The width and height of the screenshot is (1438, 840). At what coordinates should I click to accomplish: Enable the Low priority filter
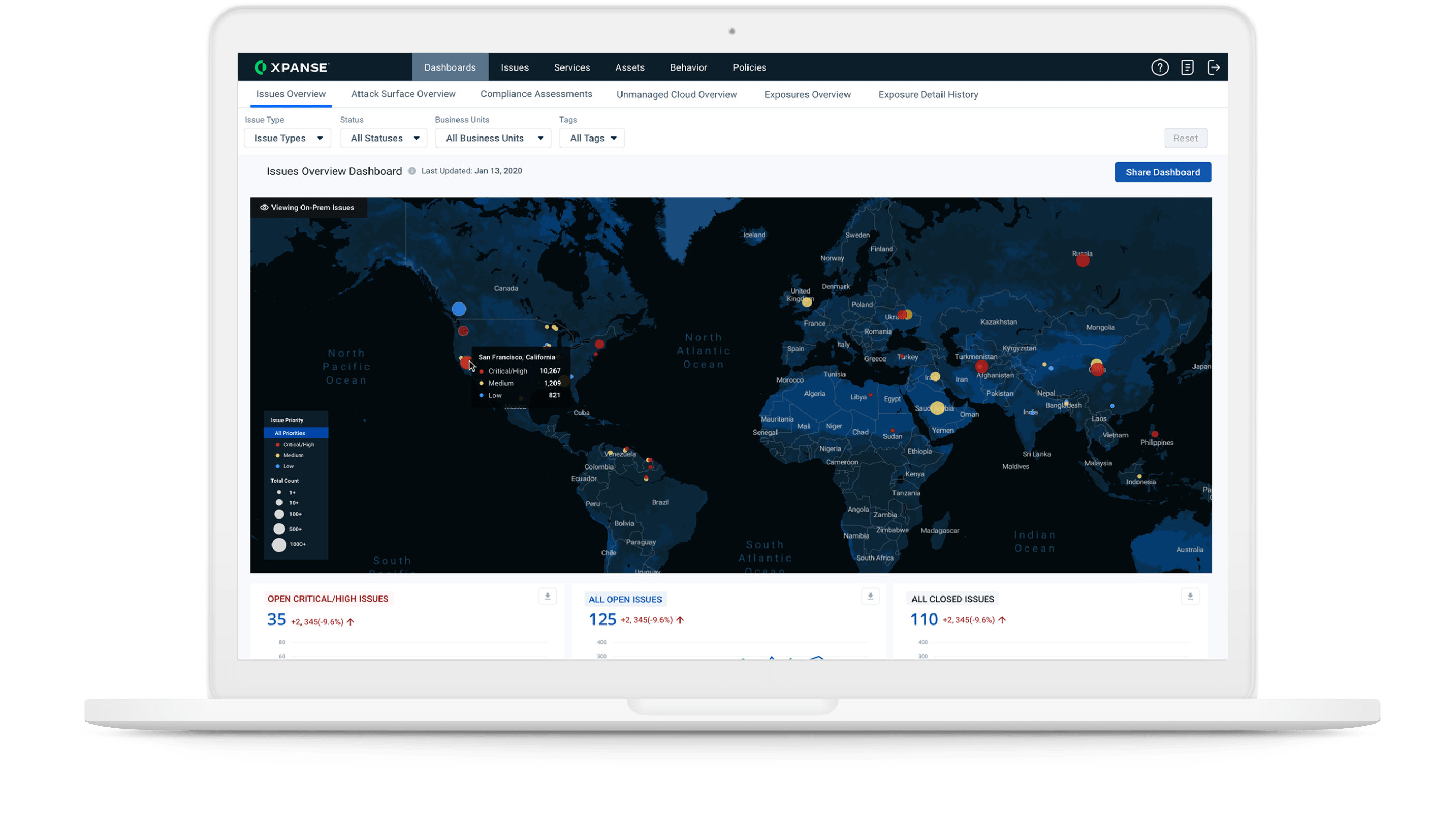pyautogui.click(x=288, y=466)
